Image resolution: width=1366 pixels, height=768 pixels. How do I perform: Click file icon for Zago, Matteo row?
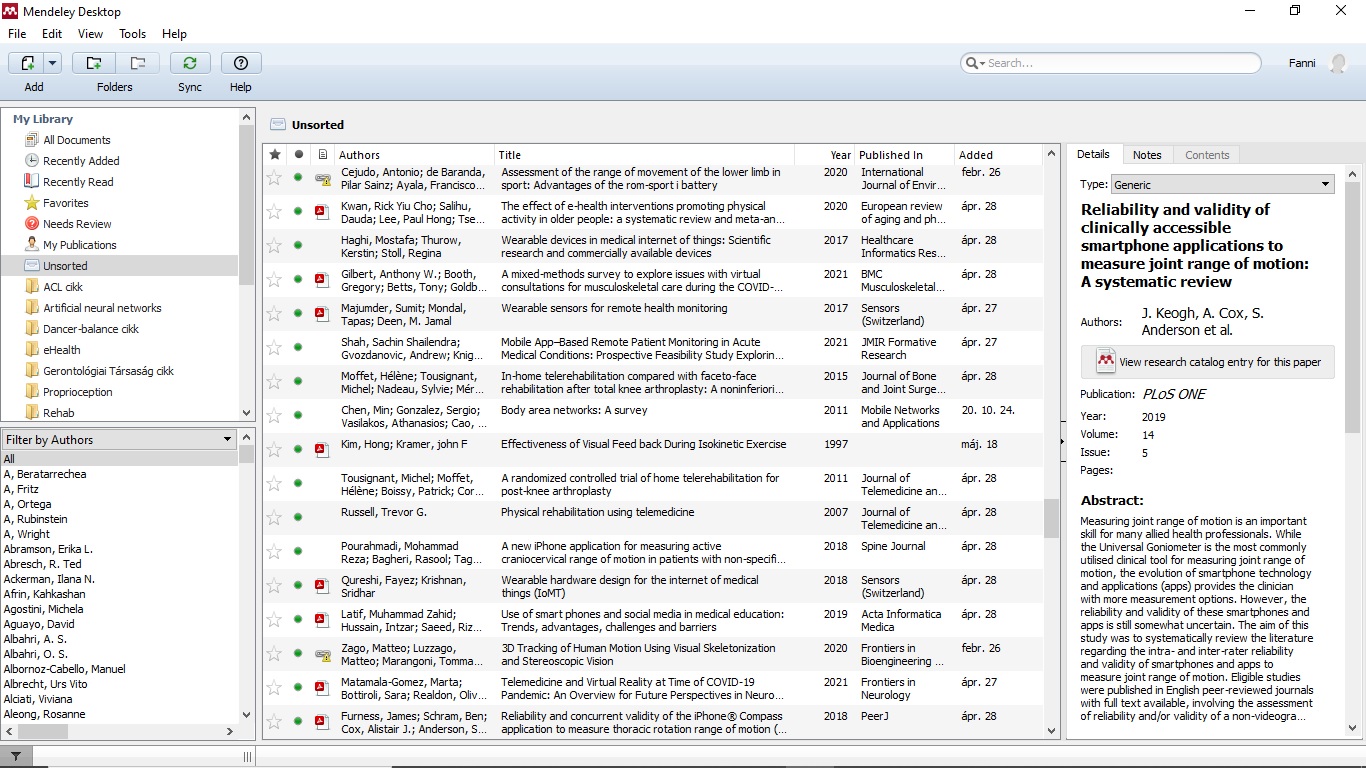pyautogui.click(x=322, y=655)
